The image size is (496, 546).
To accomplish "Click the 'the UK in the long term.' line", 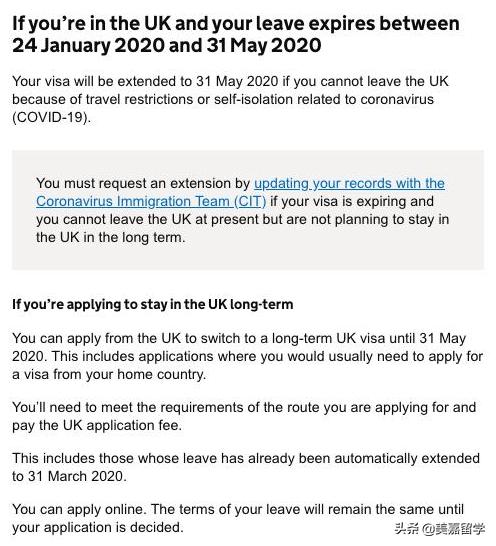I will (x=111, y=238).
